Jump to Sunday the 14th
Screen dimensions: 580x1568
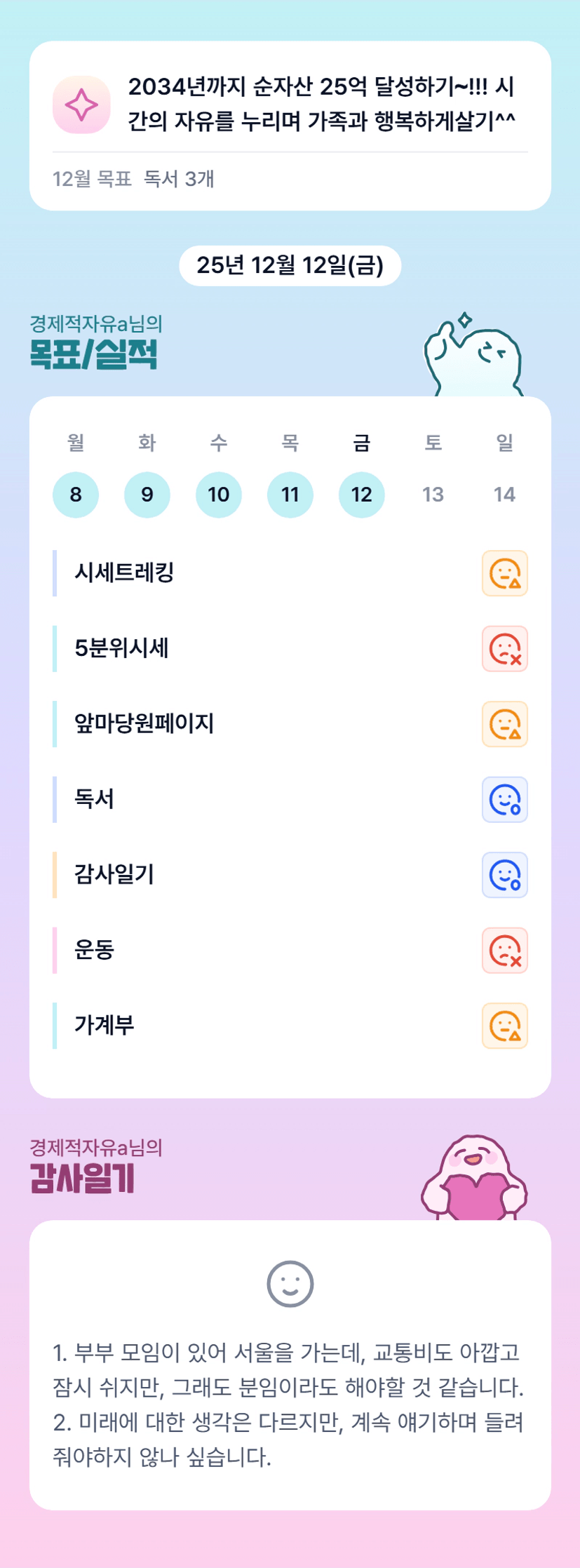point(504,495)
